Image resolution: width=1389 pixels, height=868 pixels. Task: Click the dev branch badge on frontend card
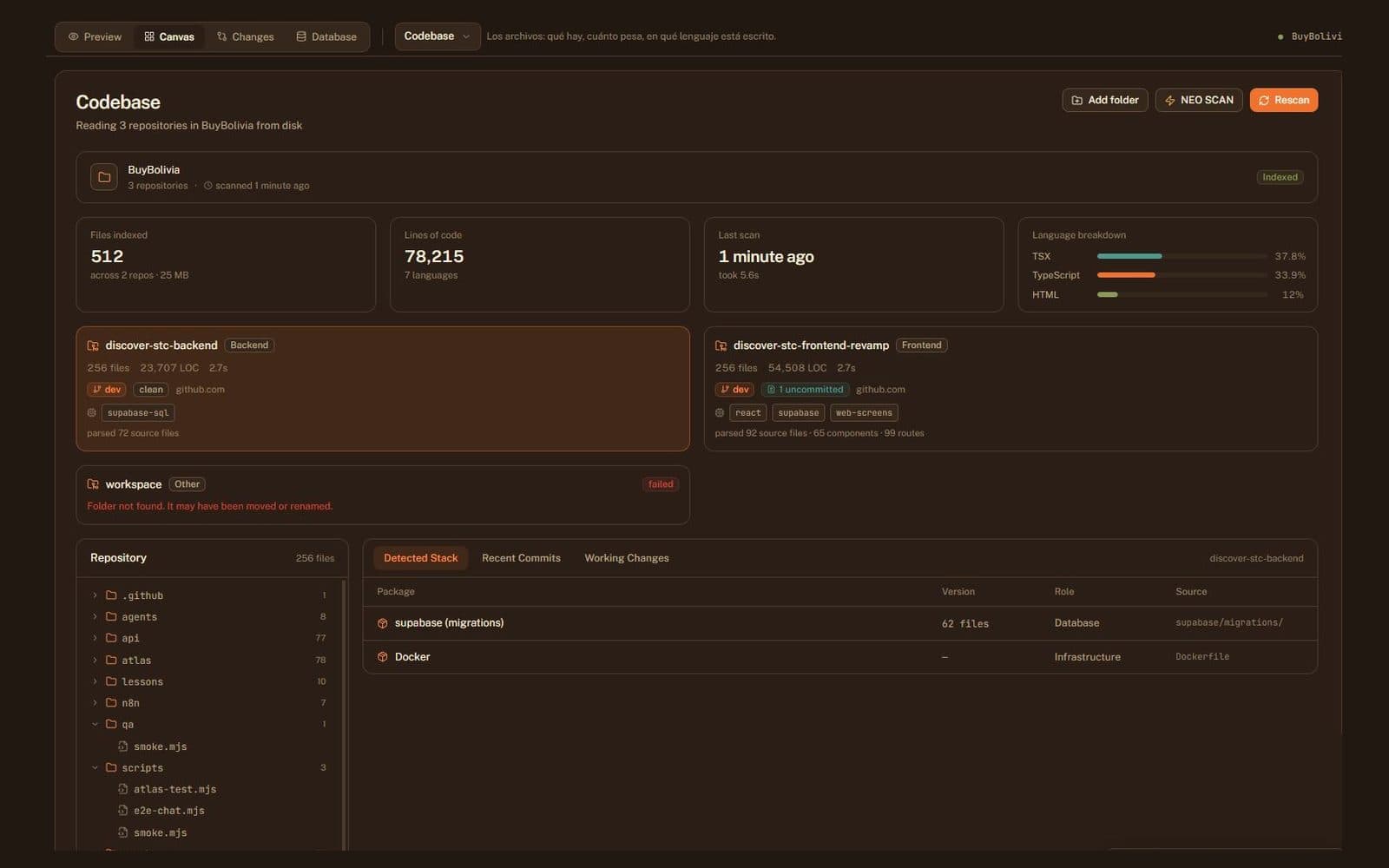(734, 390)
